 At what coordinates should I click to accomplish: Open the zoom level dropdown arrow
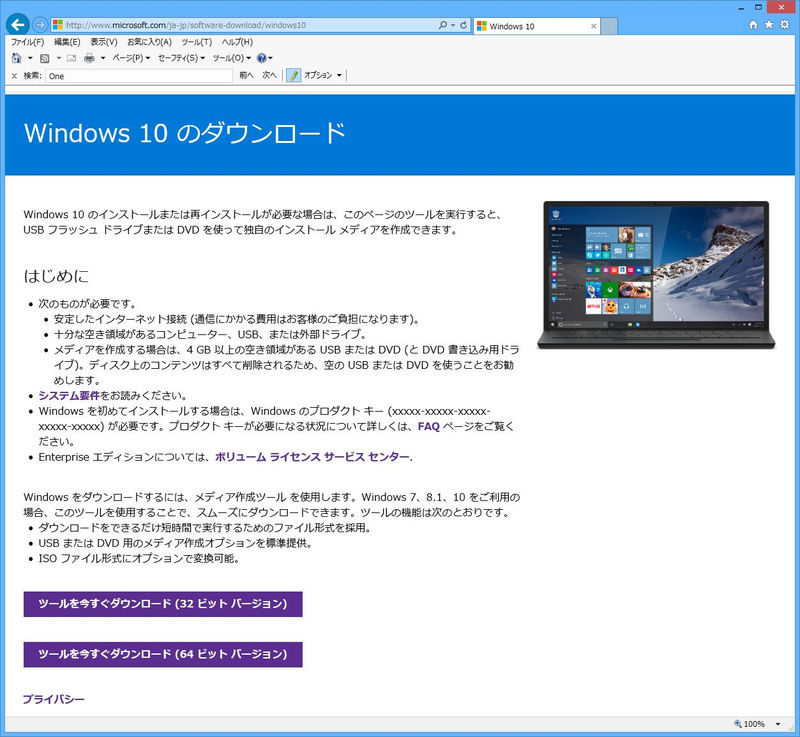(x=778, y=724)
